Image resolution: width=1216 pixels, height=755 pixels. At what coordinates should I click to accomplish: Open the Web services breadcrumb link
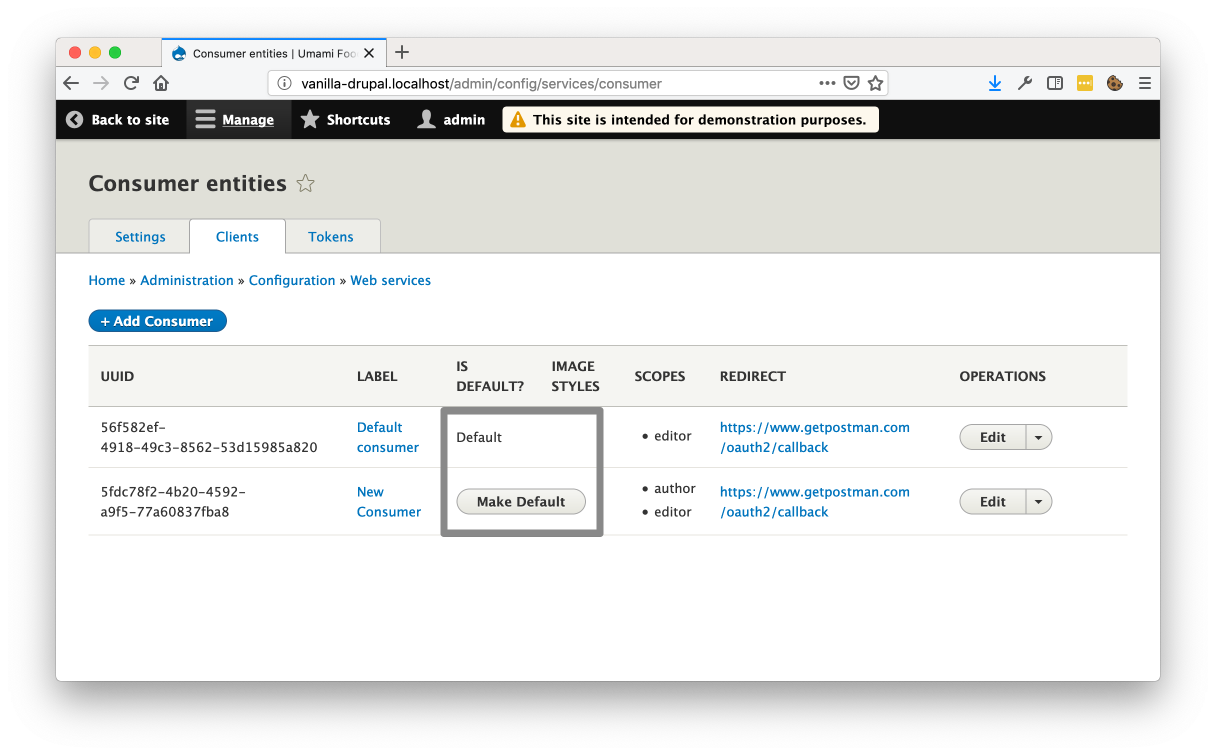[x=391, y=281]
